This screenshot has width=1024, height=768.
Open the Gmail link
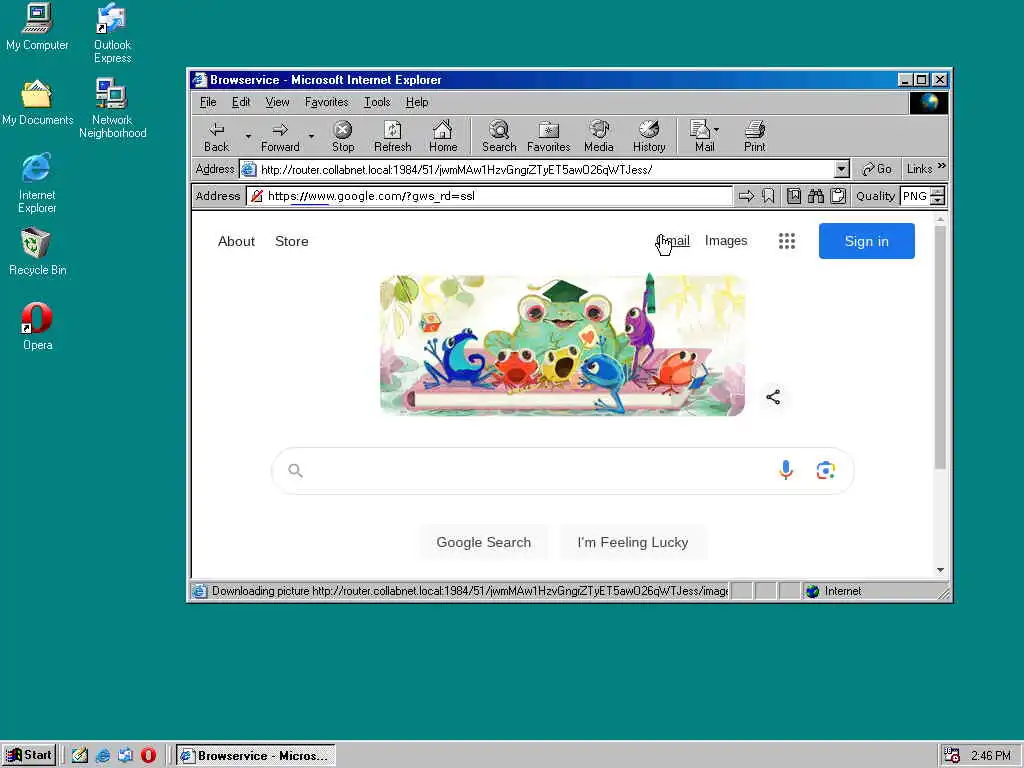pos(673,240)
